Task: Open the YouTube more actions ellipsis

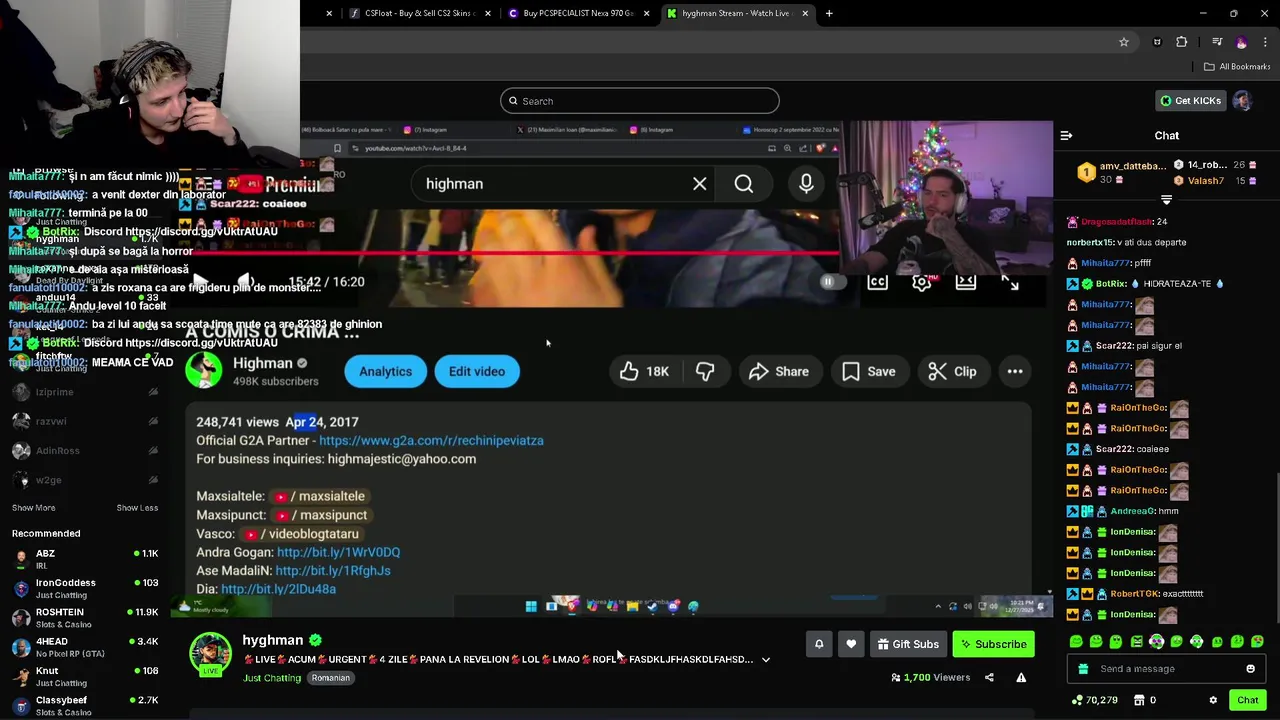Action: point(1015,371)
